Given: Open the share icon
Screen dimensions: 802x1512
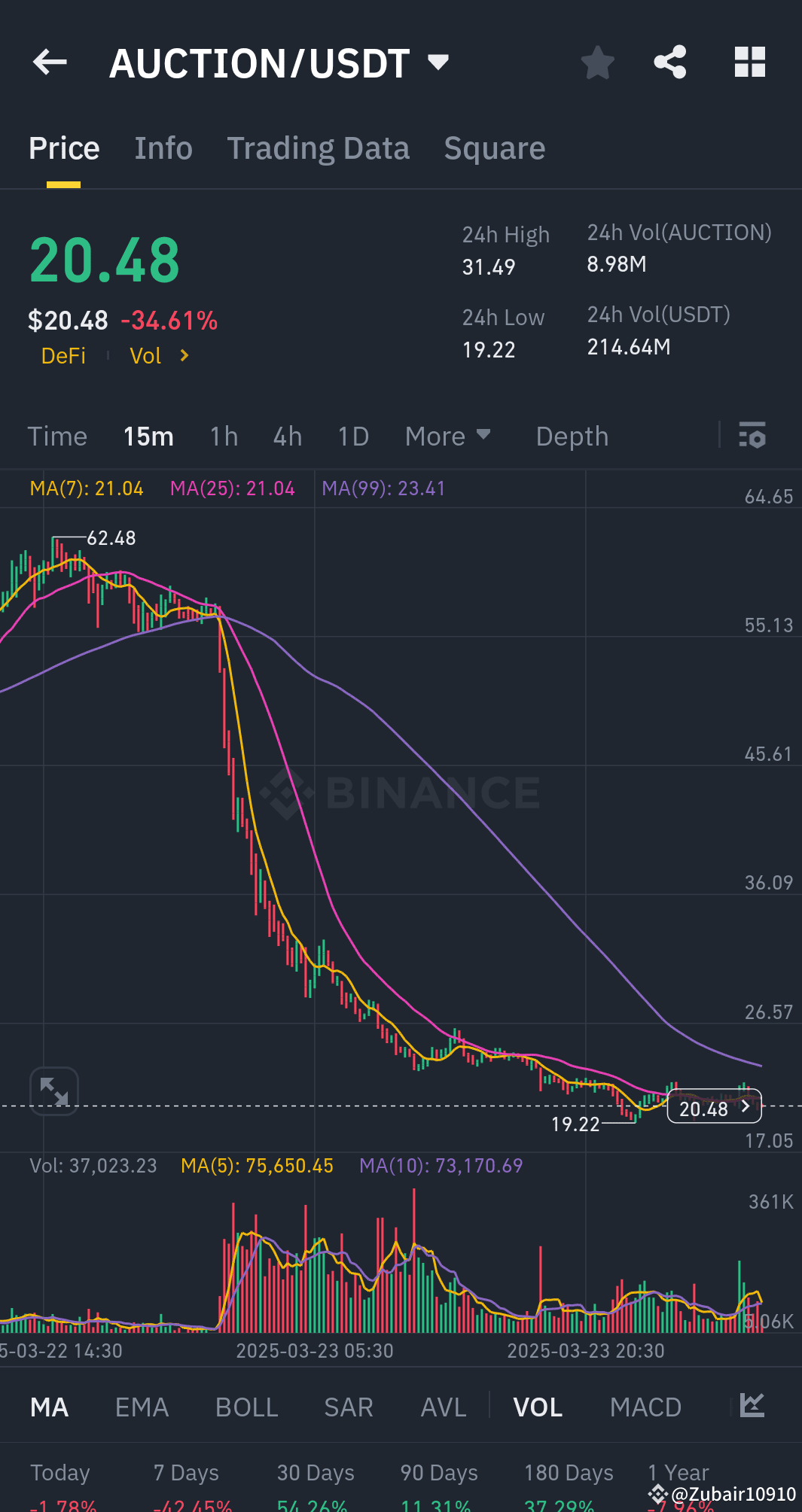Looking at the screenshot, I should (x=670, y=62).
